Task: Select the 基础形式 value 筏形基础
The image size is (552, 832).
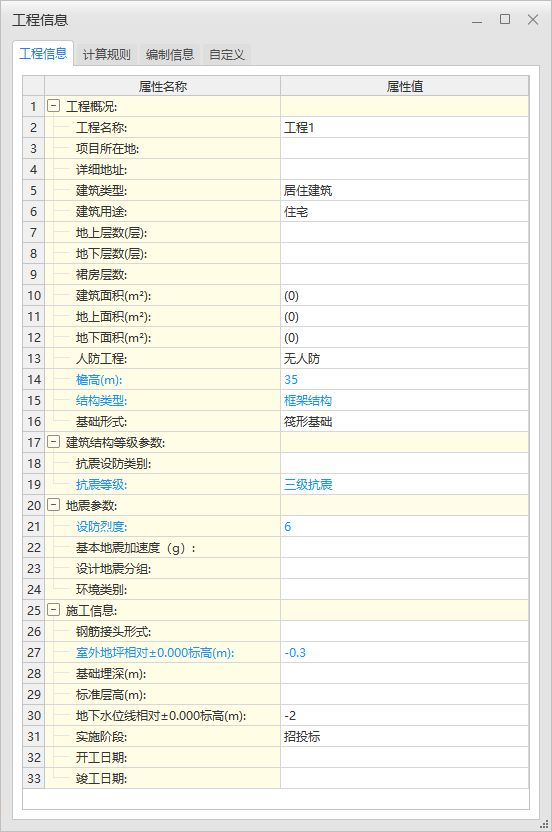Action: [x=404, y=421]
